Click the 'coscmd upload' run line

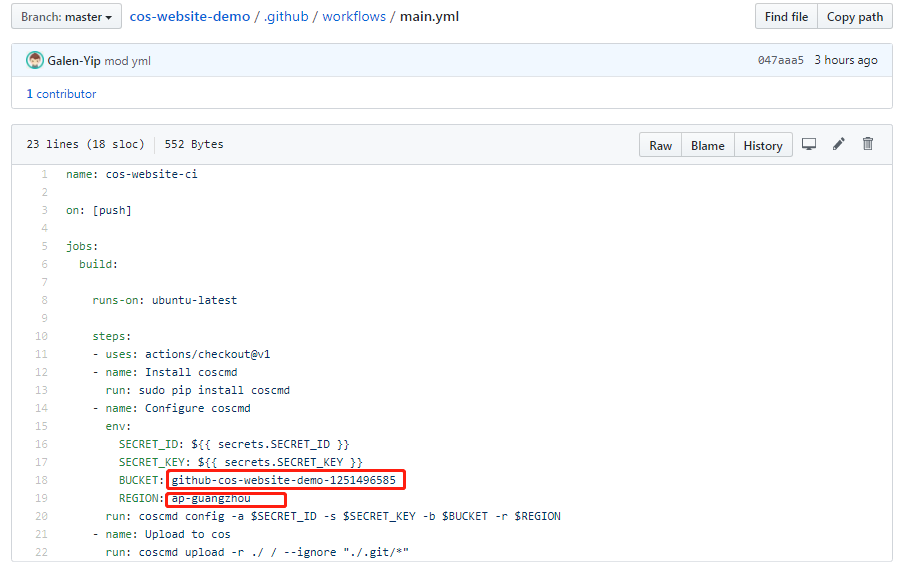[x=257, y=552]
